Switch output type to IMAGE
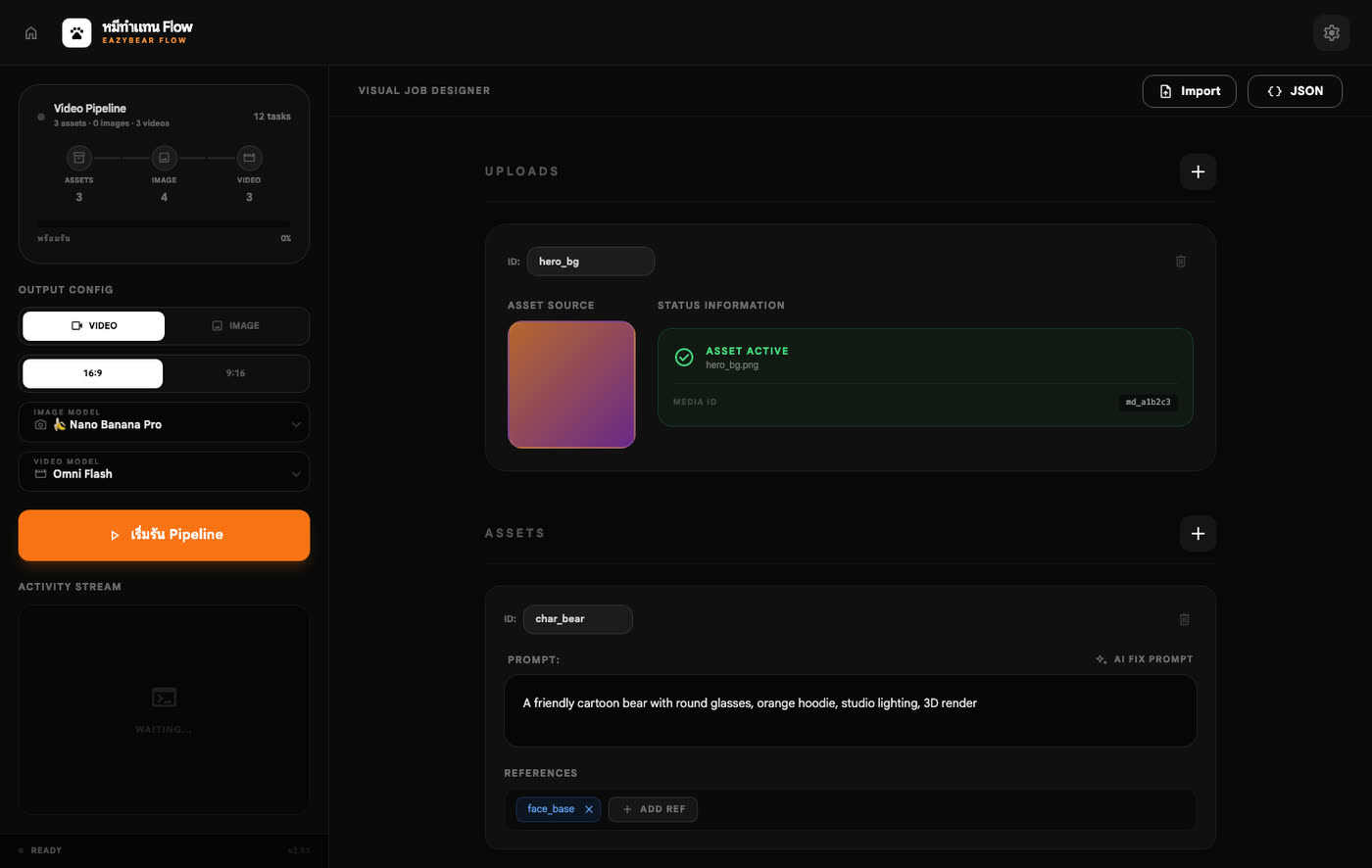This screenshot has height=868, width=1372. (235, 326)
